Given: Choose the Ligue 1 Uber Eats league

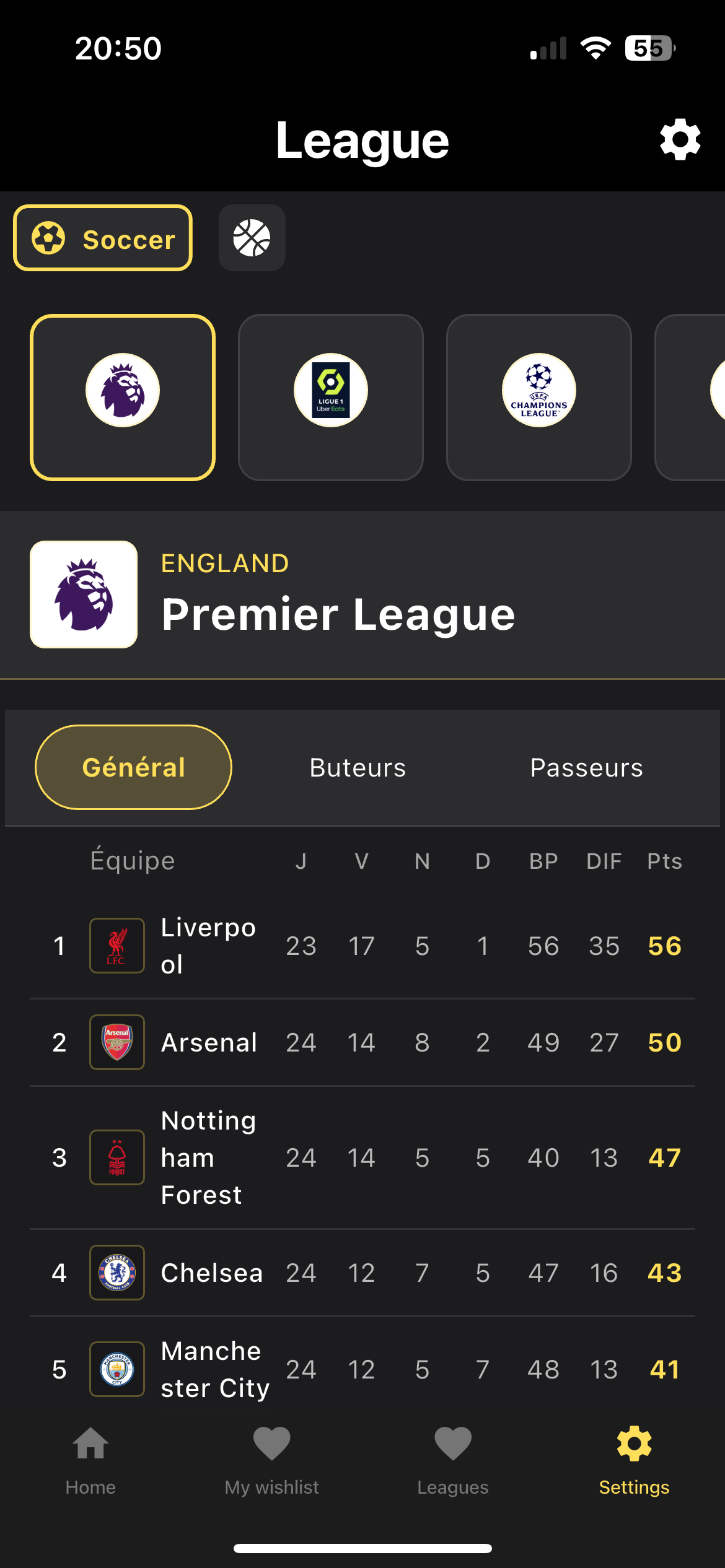Looking at the screenshot, I should click(x=331, y=397).
